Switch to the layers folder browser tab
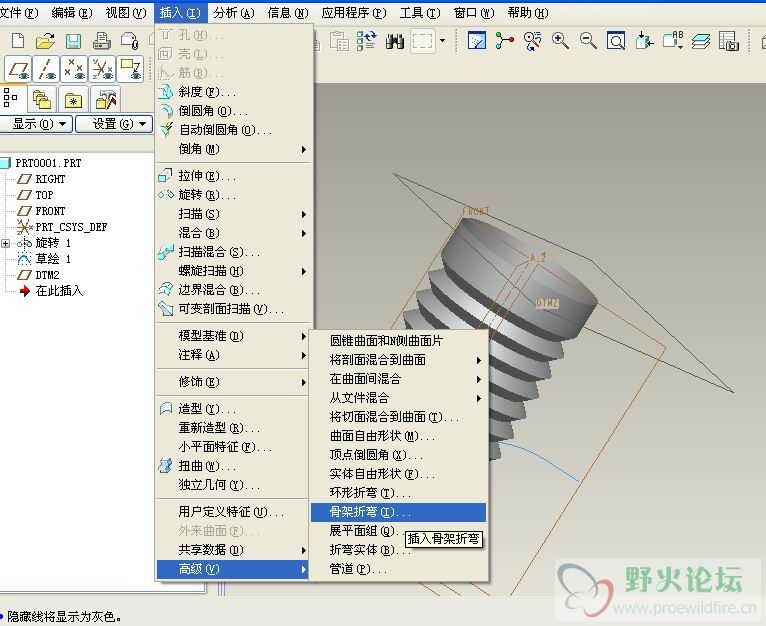 click(x=42, y=100)
